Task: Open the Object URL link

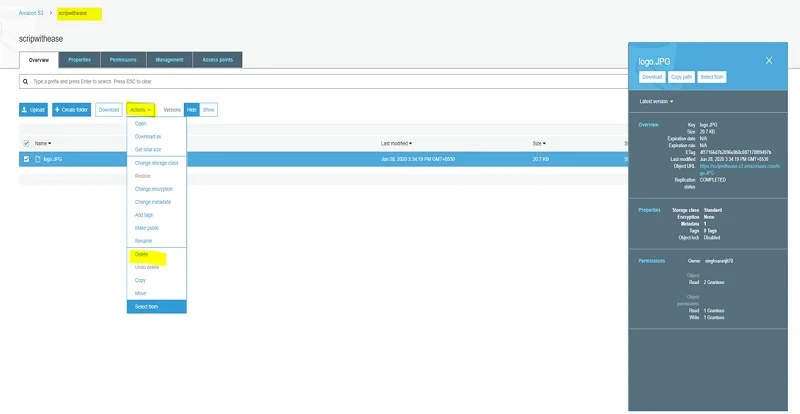Action: click(x=739, y=169)
